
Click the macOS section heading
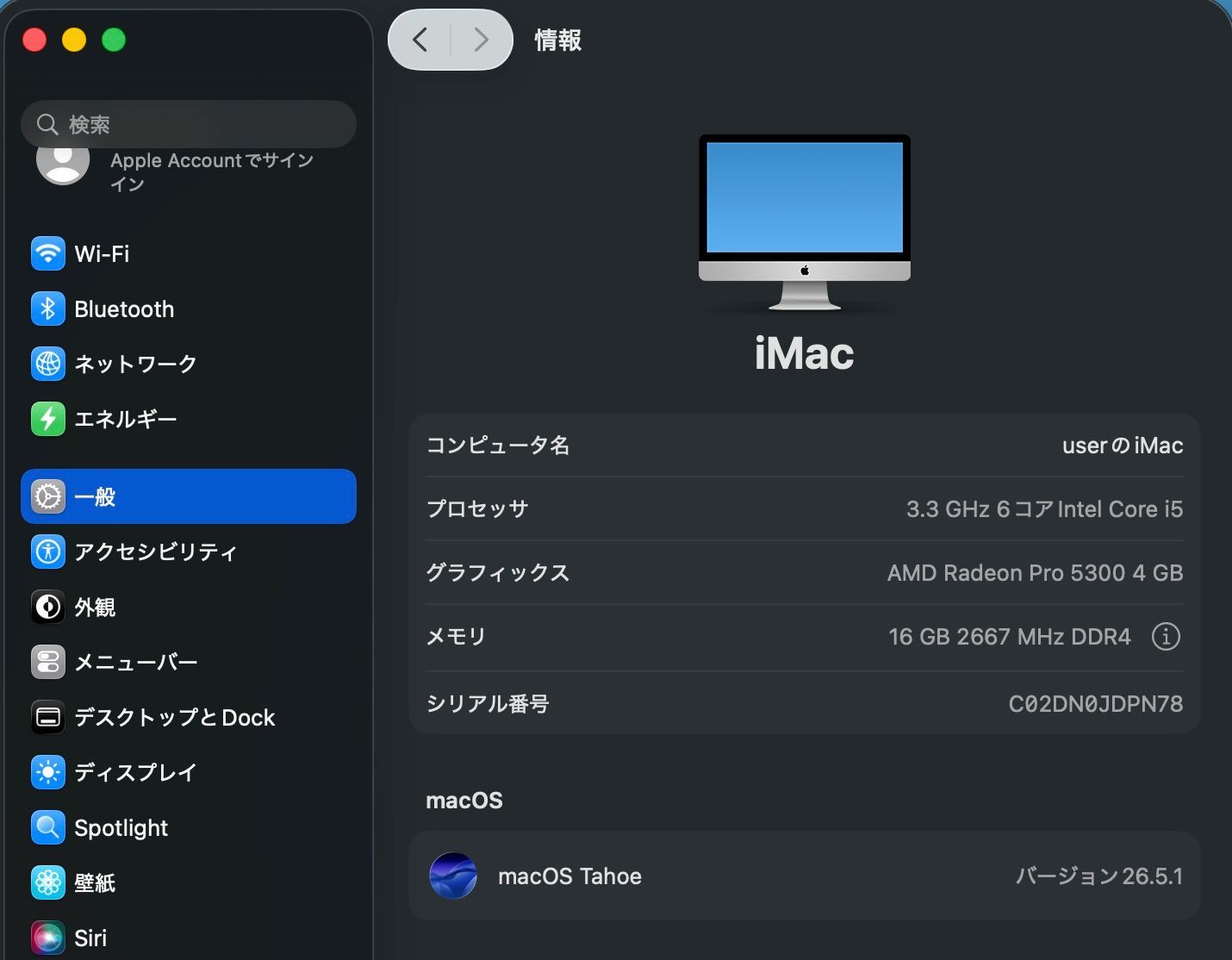click(x=464, y=801)
